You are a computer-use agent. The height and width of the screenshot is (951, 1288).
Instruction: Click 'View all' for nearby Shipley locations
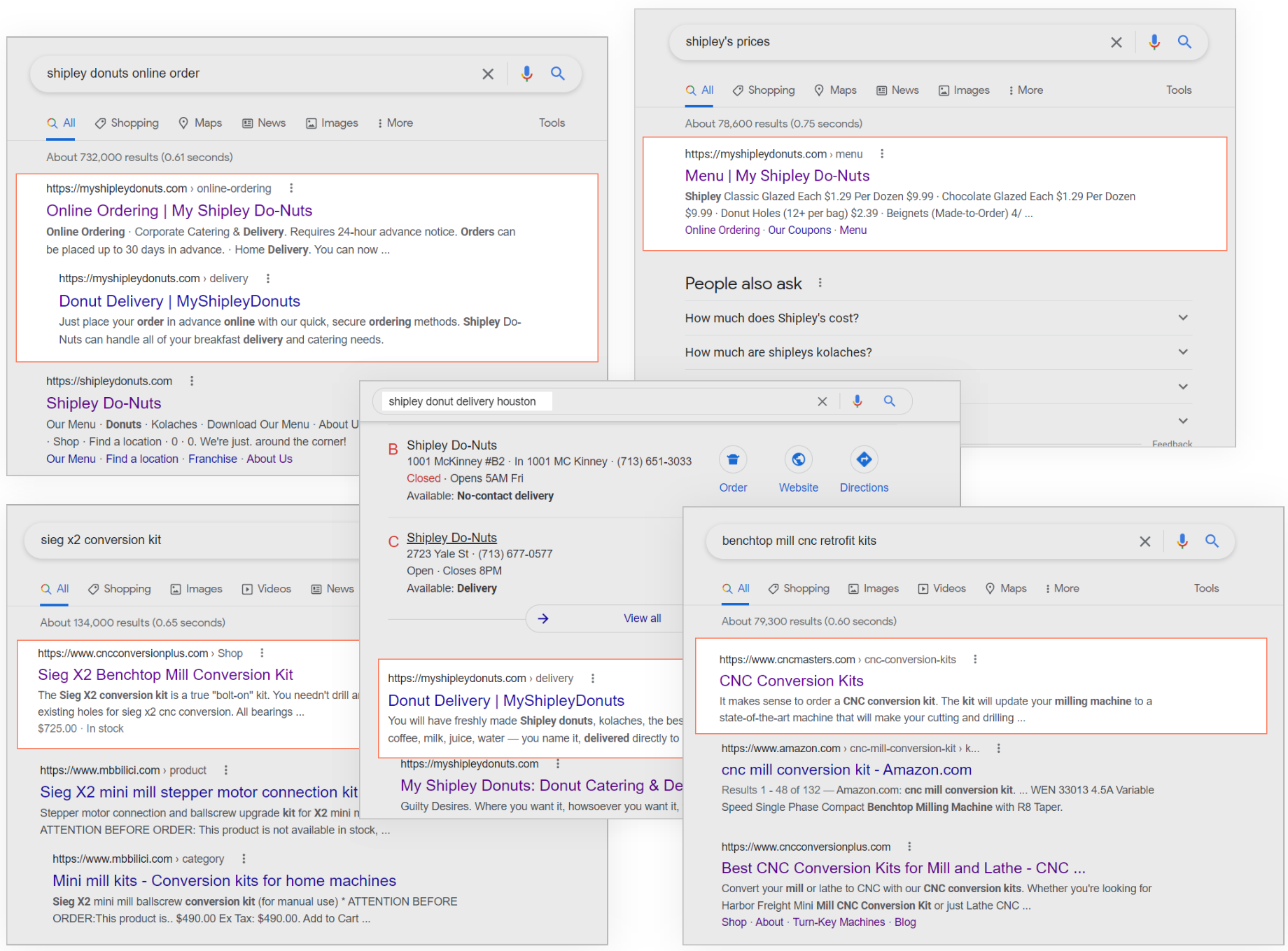click(x=641, y=618)
